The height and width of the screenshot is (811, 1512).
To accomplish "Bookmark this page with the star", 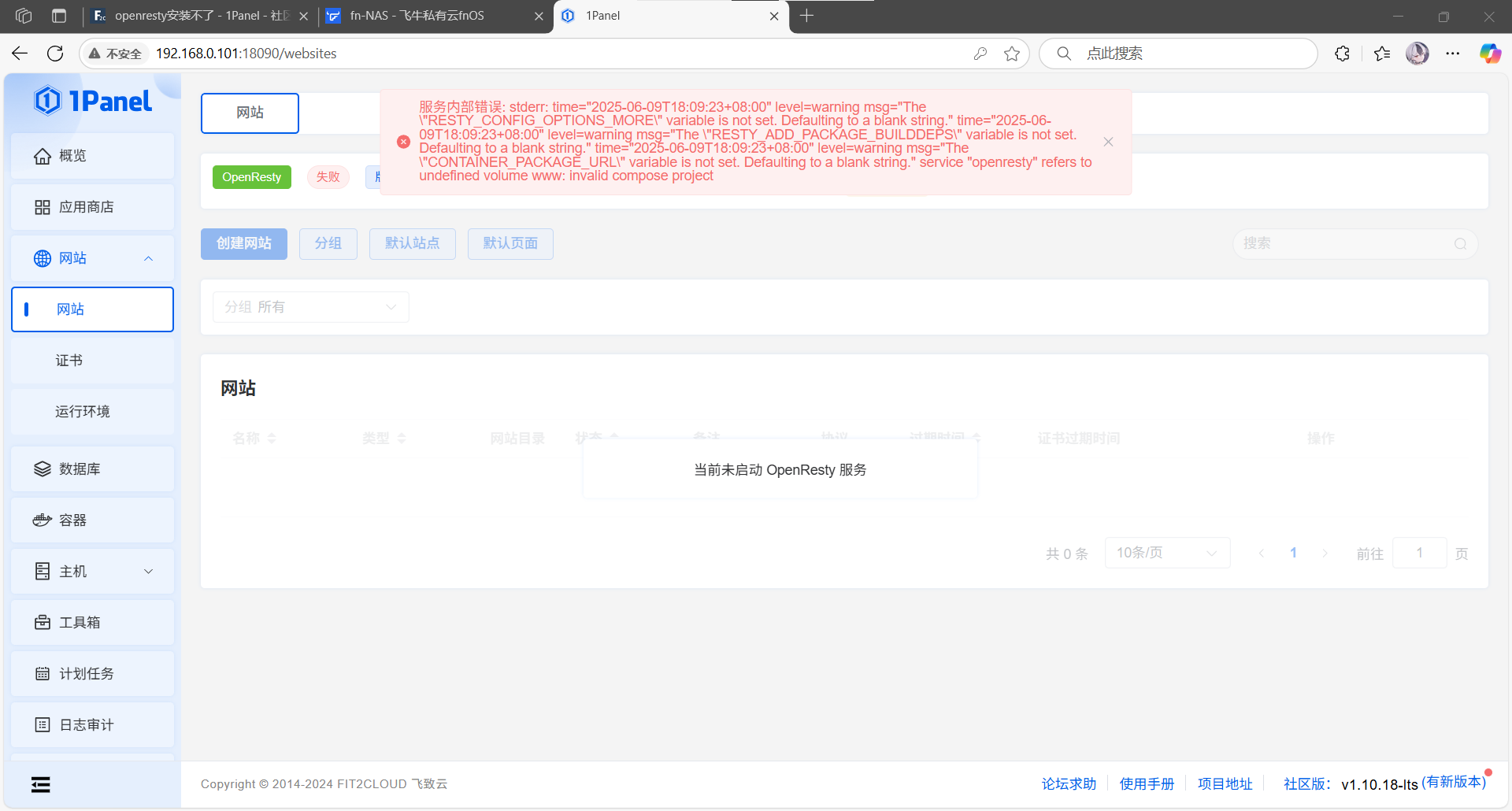I will [x=1012, y=54].
